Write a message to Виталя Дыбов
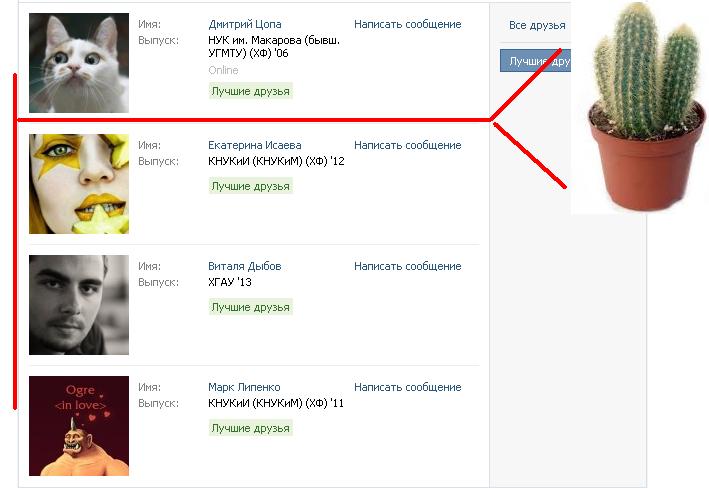 point(407,266)
